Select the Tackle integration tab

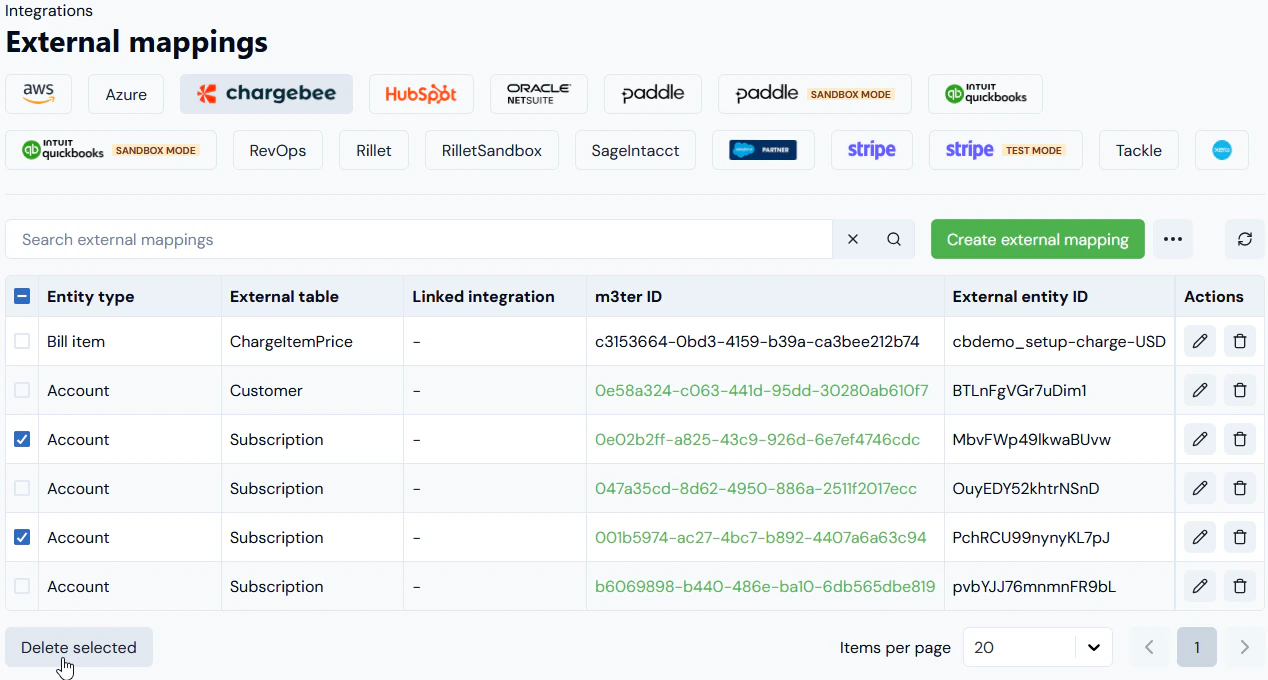click(x=1139, y=150)
